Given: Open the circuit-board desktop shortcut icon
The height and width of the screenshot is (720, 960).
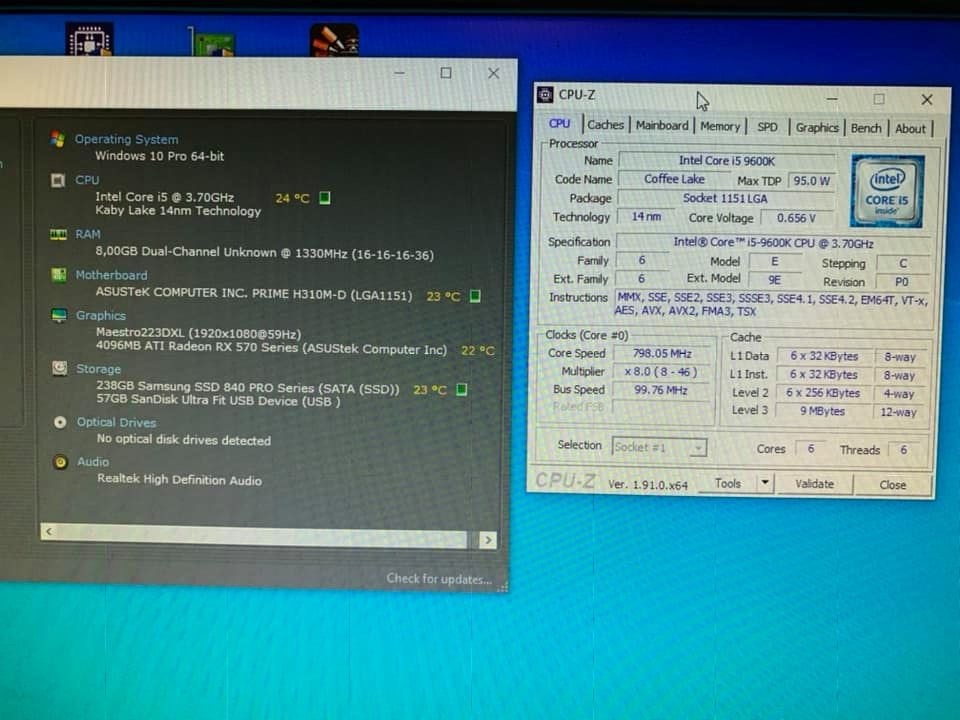Looking at the screenshot, I should [x=212, y=43].
